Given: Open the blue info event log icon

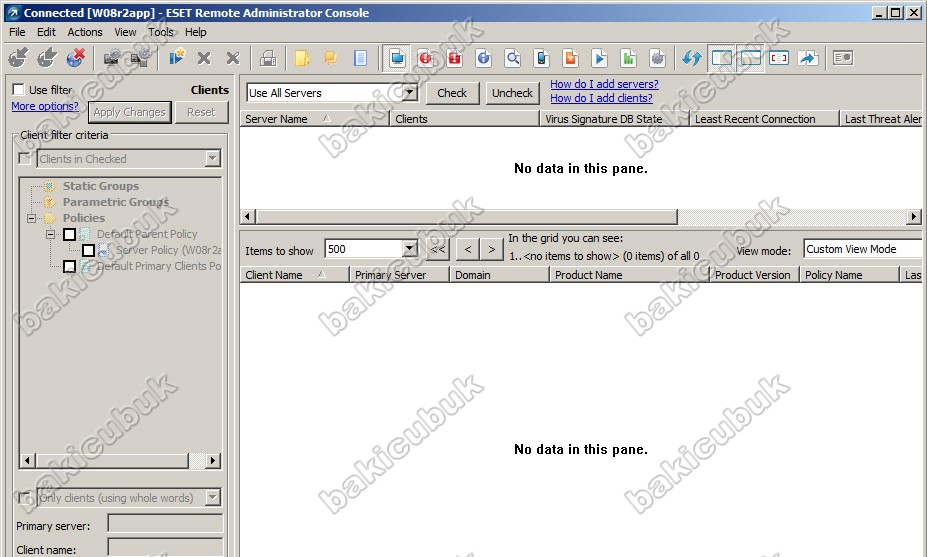Looking at the screenshot, I should point(484,58).
